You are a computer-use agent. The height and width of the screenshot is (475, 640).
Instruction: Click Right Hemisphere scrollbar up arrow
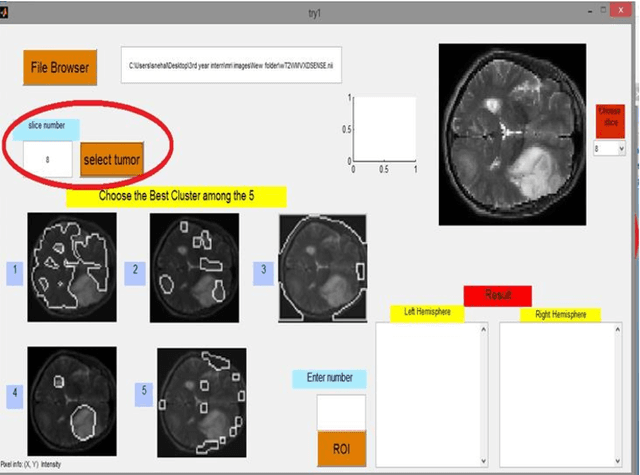click(618, 329)
